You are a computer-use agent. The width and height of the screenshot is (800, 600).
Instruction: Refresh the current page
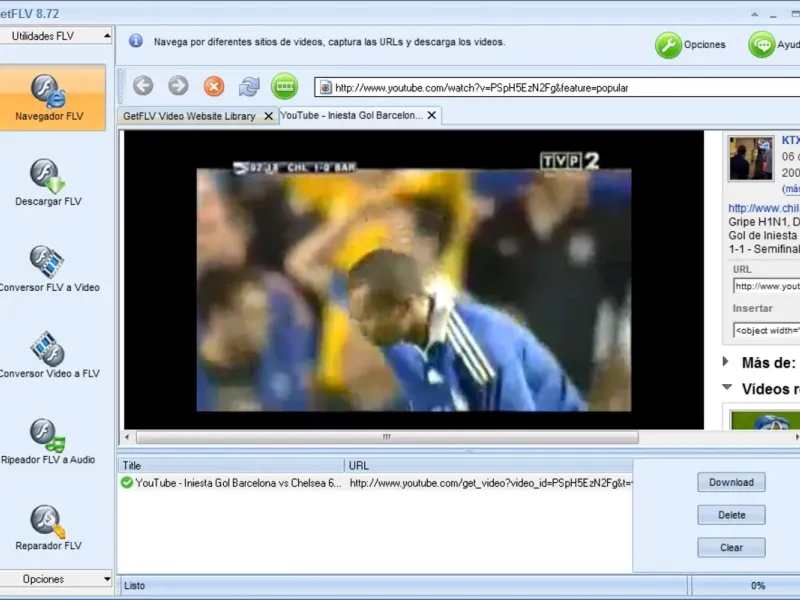[249, 86]
